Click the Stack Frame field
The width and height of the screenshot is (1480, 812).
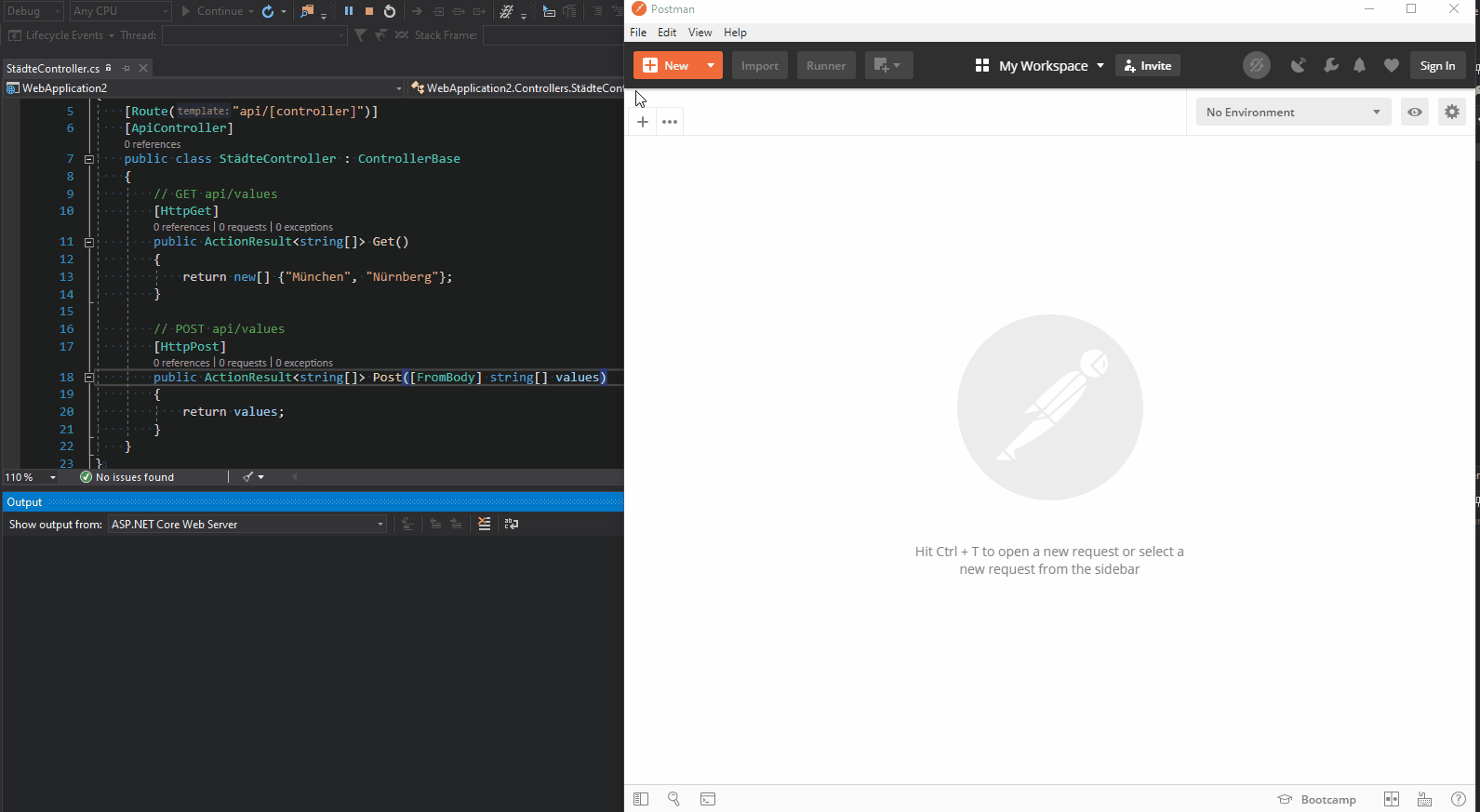553,35
